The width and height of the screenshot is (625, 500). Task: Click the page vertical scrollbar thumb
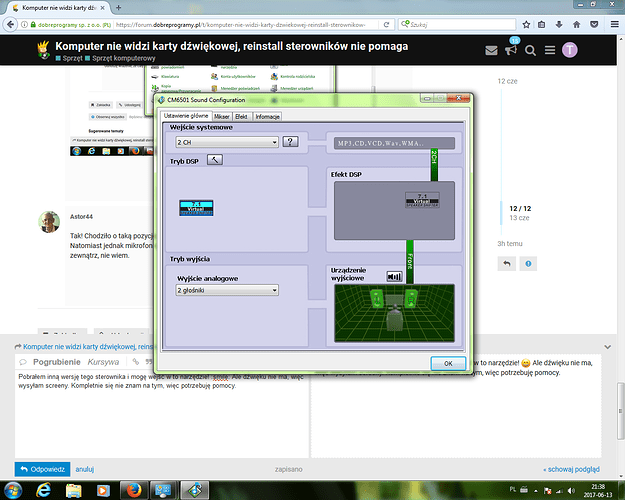point(621,410)
